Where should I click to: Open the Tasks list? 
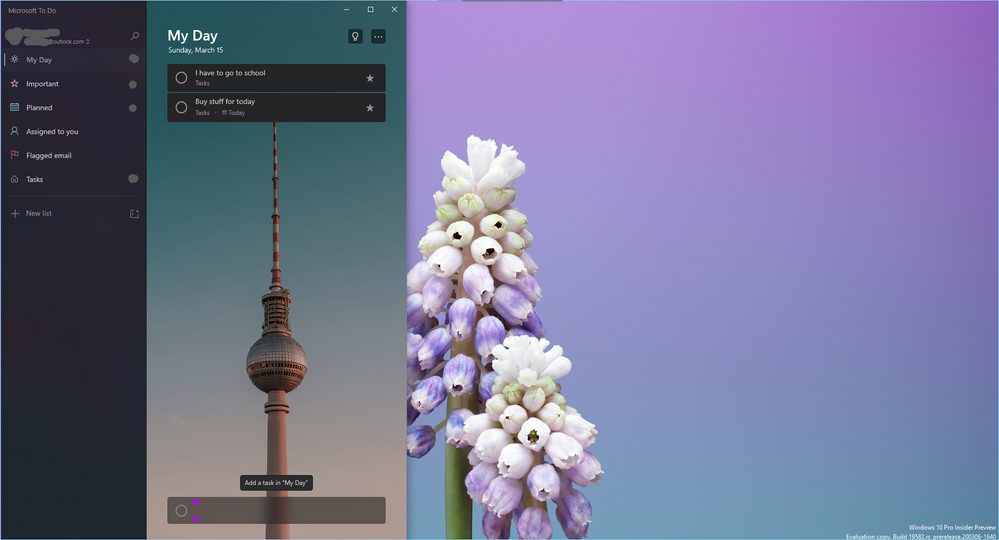pyautogui.click(x=73, y=180)
